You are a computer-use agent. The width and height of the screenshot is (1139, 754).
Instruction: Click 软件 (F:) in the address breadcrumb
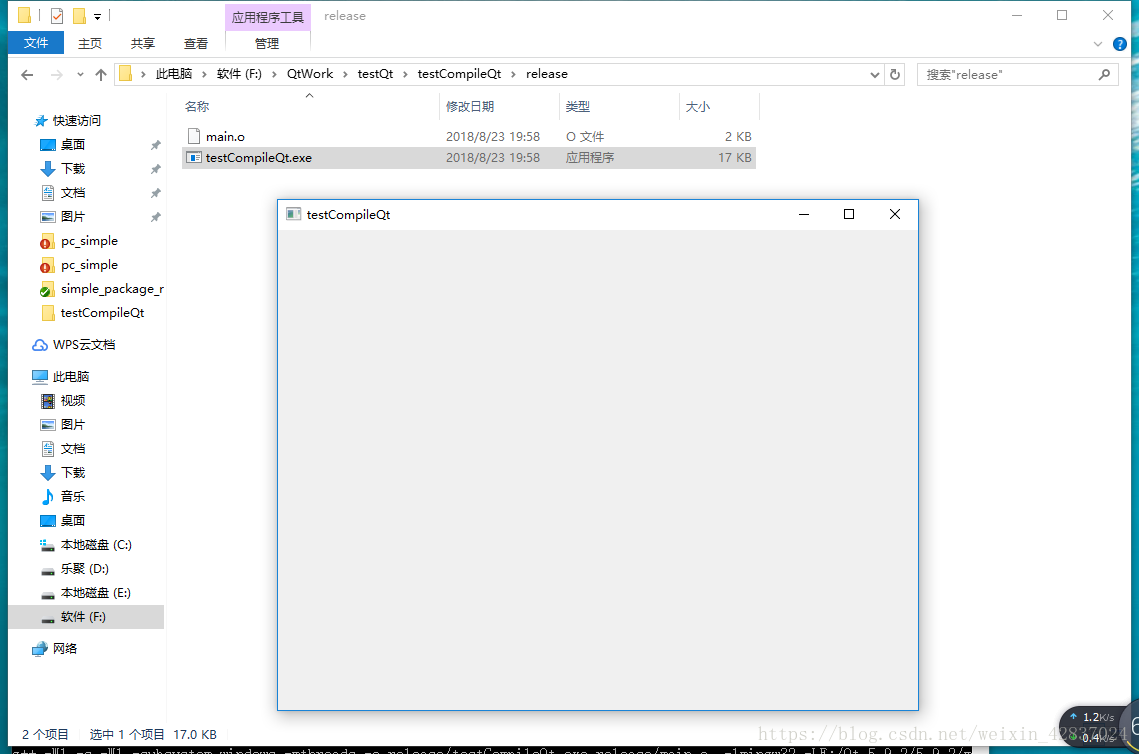pyautogui.click(x=239, y=74)
